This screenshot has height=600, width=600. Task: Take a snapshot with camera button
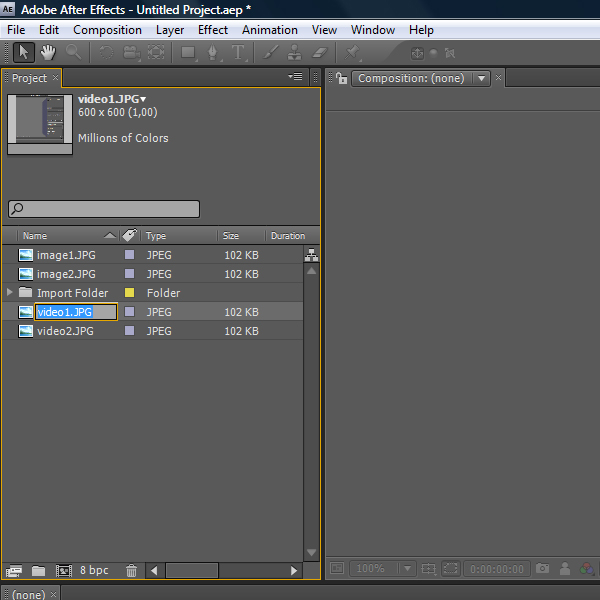[542, 568]
